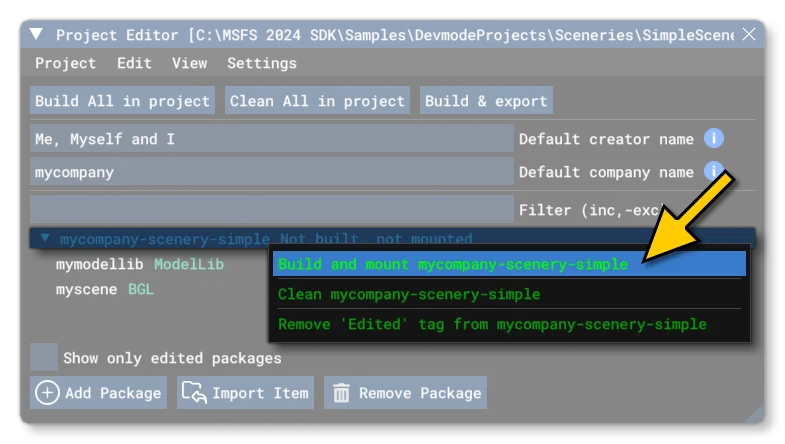Open the View menu
This screenshot has width=785, height=444.
pos(189,63)
